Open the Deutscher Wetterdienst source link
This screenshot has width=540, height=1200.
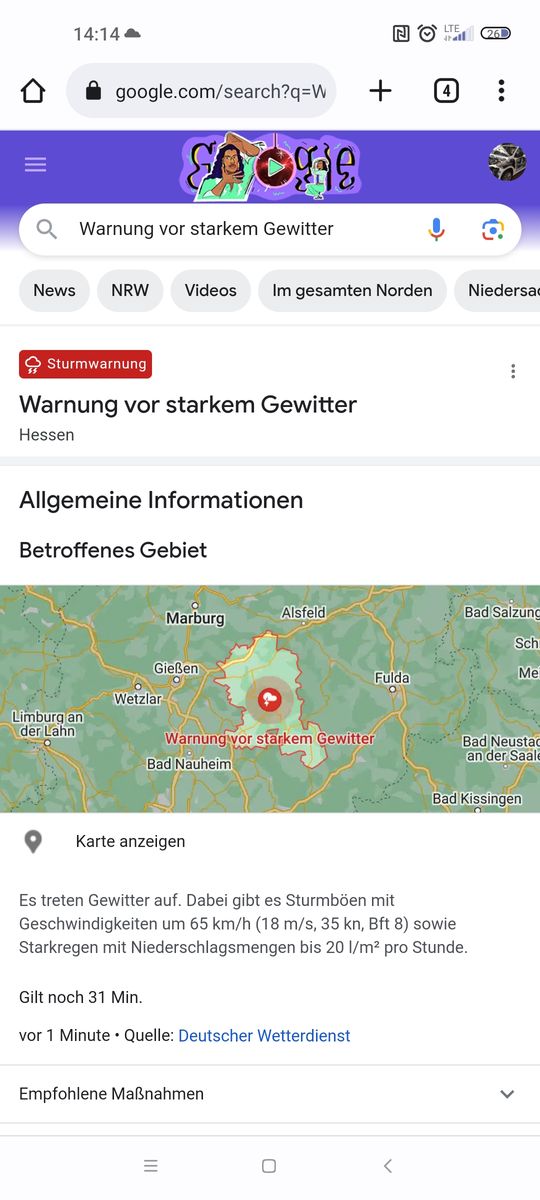click(264, 1036)
